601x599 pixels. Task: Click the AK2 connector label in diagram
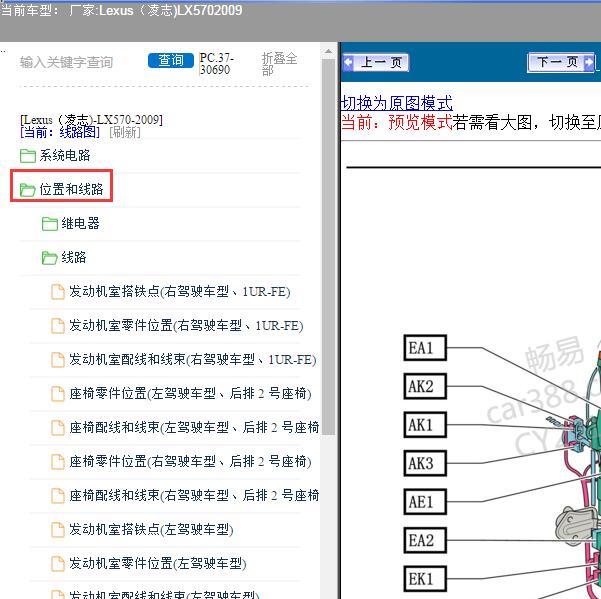(425, 386)
